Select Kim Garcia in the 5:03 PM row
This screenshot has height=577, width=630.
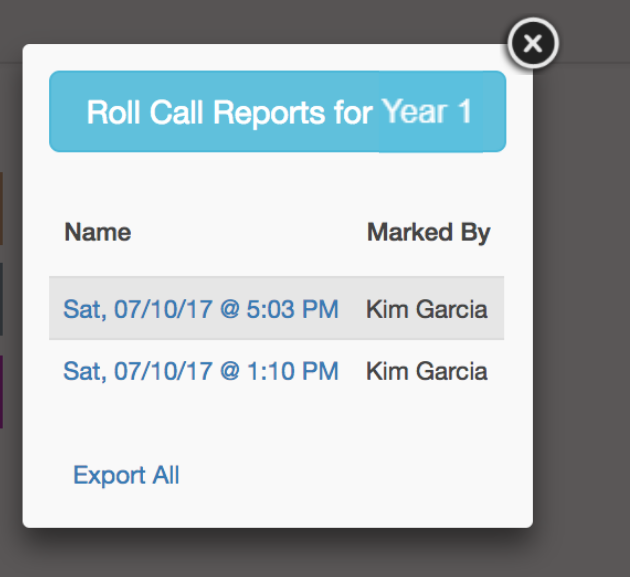click(x=427, y=309)
